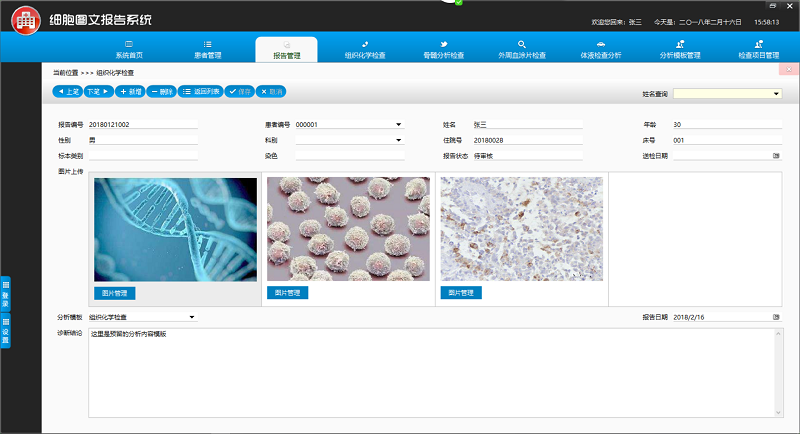Image resolution: width=800 pixels, height=434 pixels.
Task: Open the 分析模板管理 tab
Action: [x=680, y=49]
